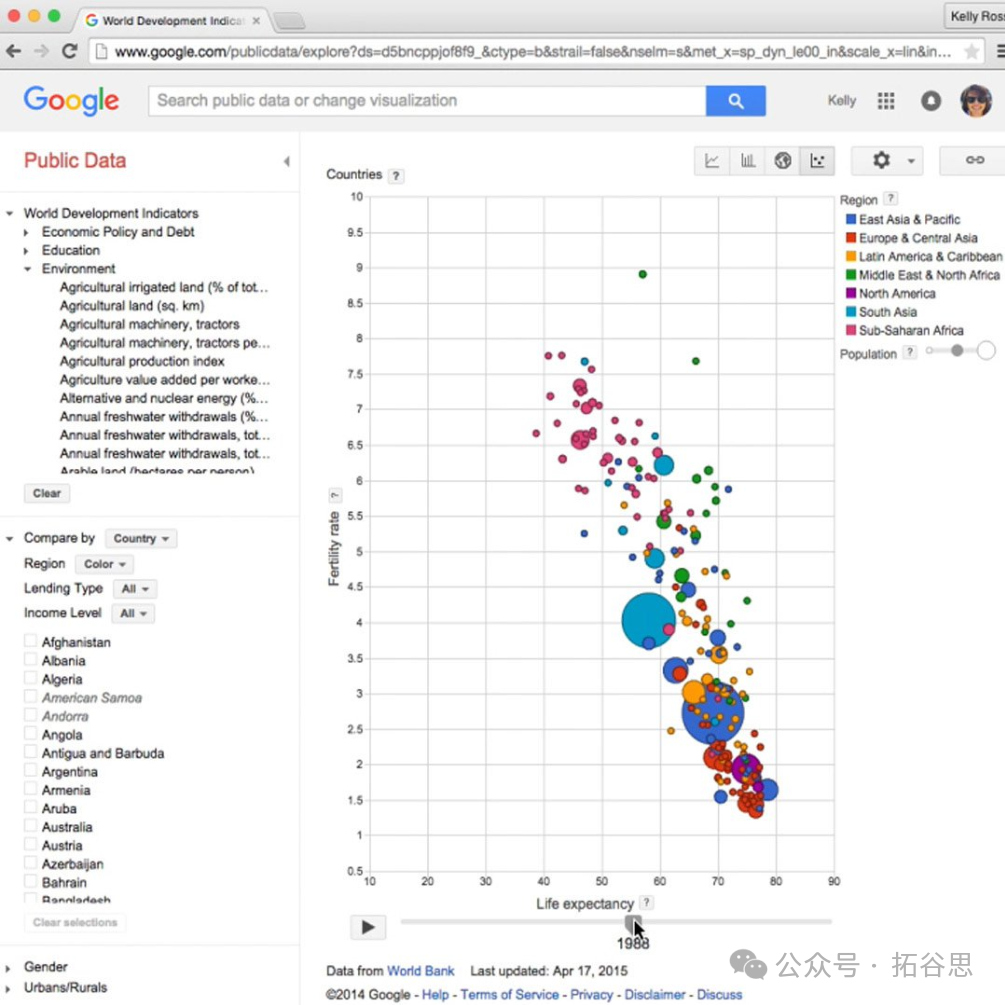Check the Algeria checkbox
The image size is (1005, 1005).
point(30,678)
